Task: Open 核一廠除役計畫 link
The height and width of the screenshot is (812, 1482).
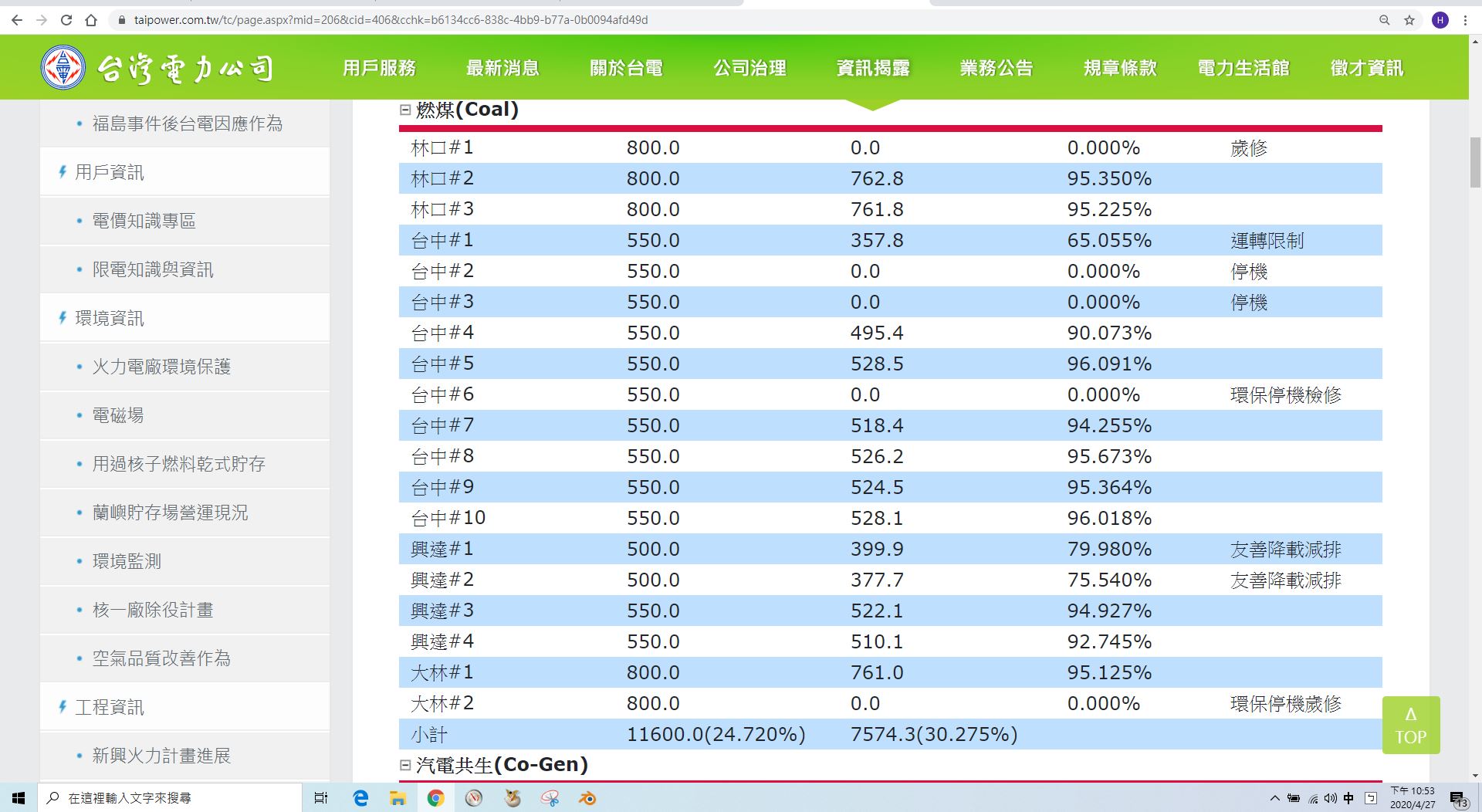Action: coord(153,610)
